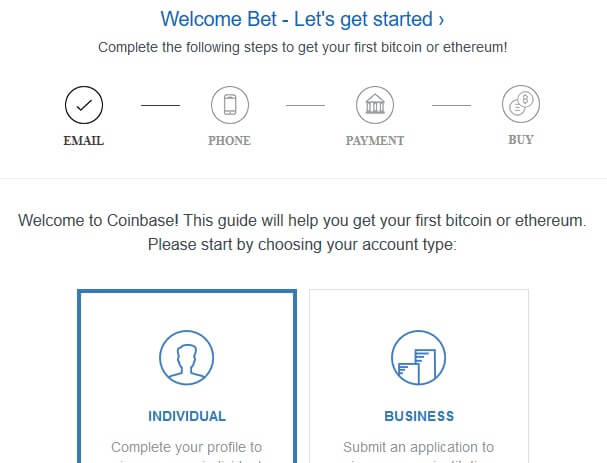Click progress line between Payment and Buy
This screenshot has height=463, width=607.
(451, 105)
